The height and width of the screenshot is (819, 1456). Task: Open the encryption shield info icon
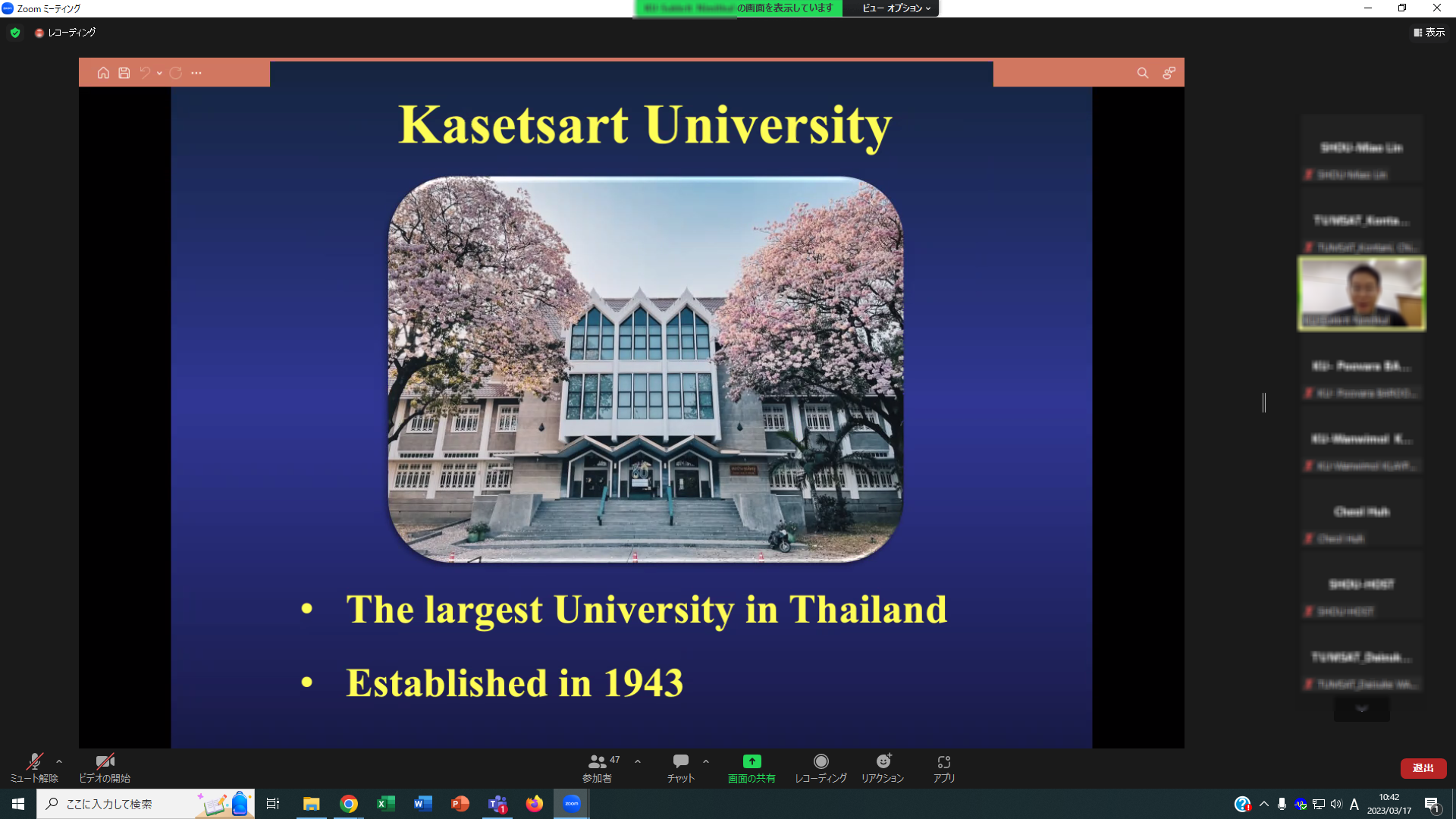tap(15, 33)
